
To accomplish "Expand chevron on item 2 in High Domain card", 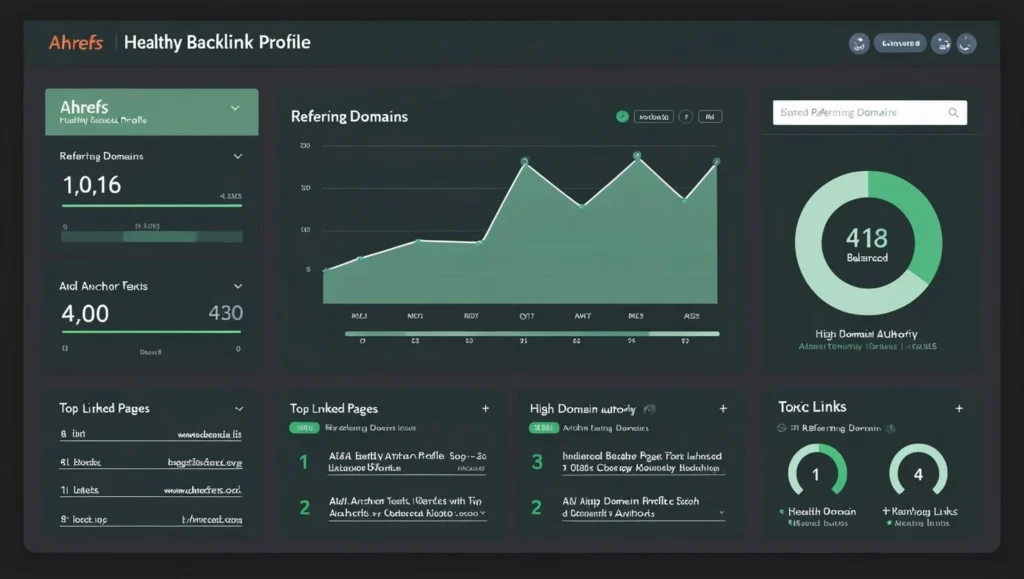I will point(722,513).
